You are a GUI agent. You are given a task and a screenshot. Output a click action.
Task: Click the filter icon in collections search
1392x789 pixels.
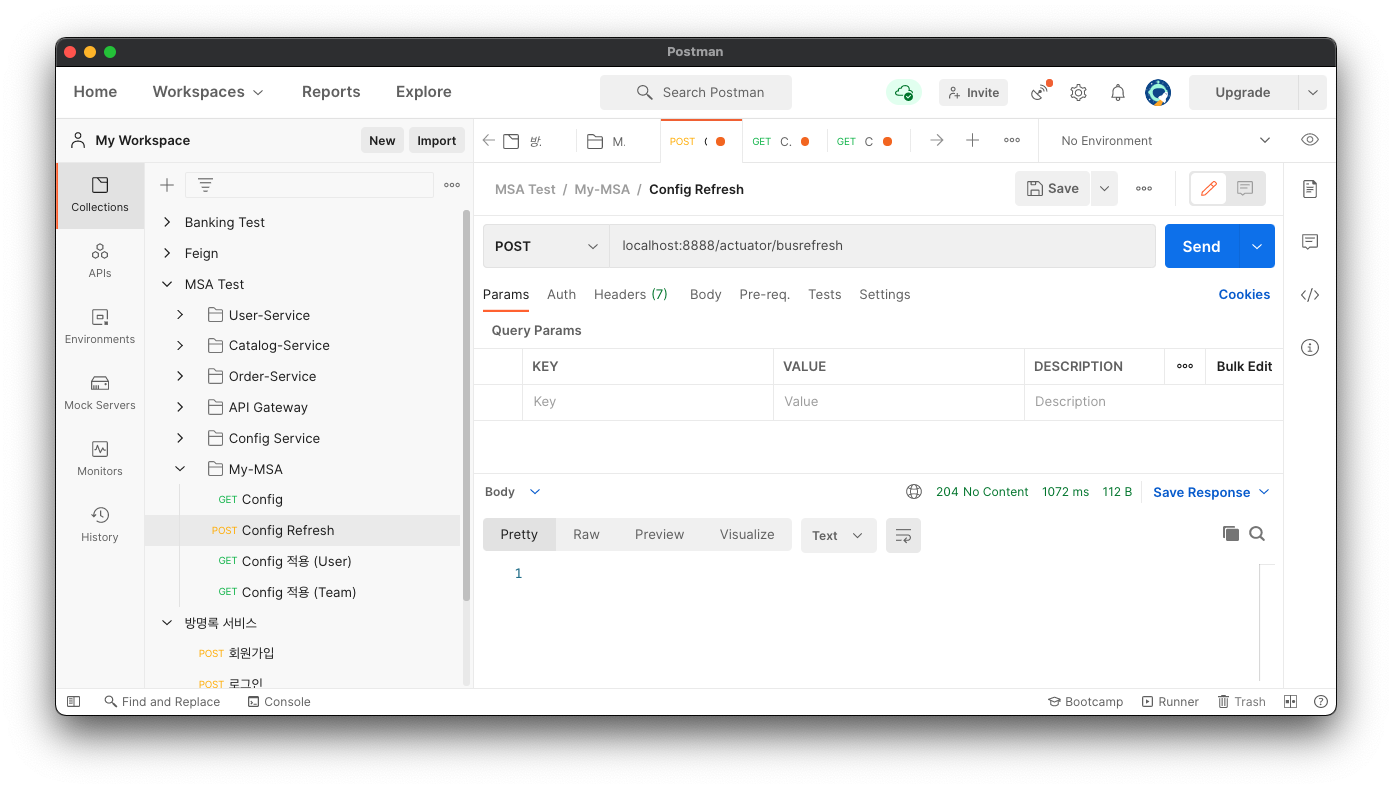coord(205,185)
